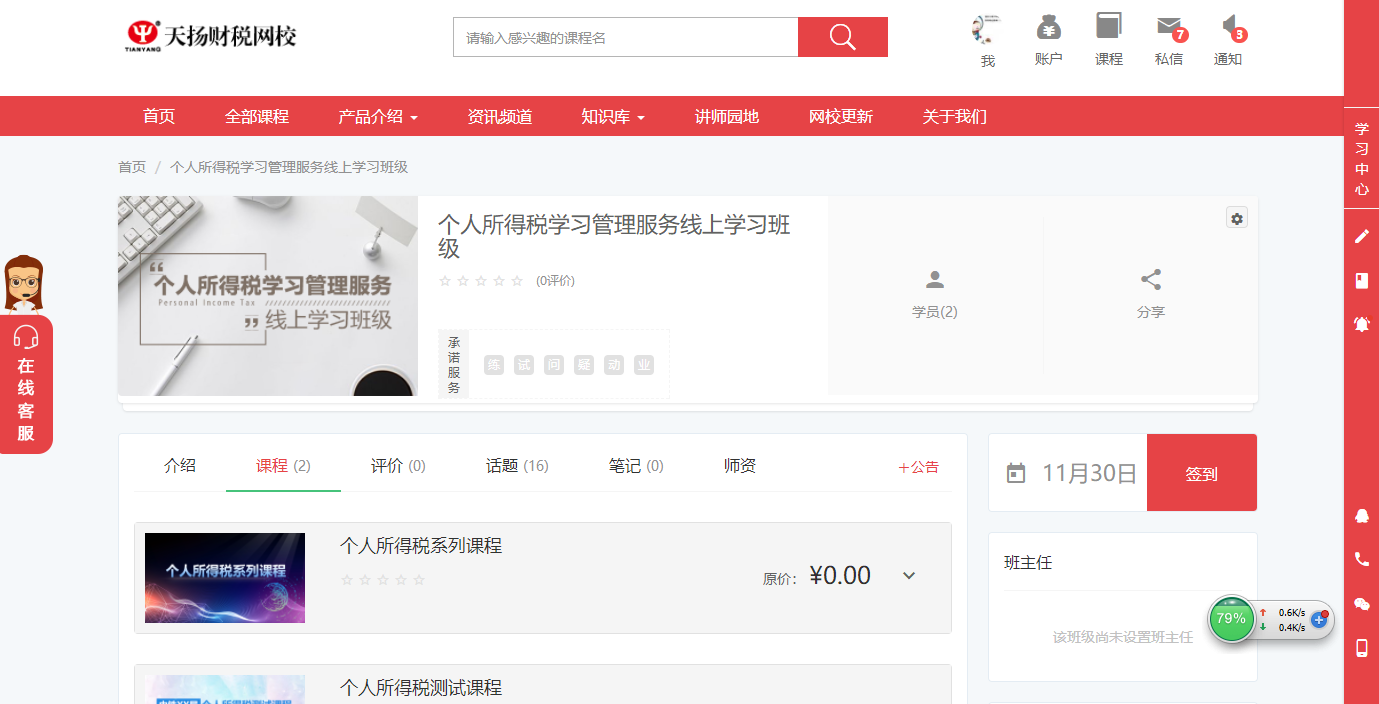Open the 账户 account icon
The image size is (1379, 704).
point(1048,27)
